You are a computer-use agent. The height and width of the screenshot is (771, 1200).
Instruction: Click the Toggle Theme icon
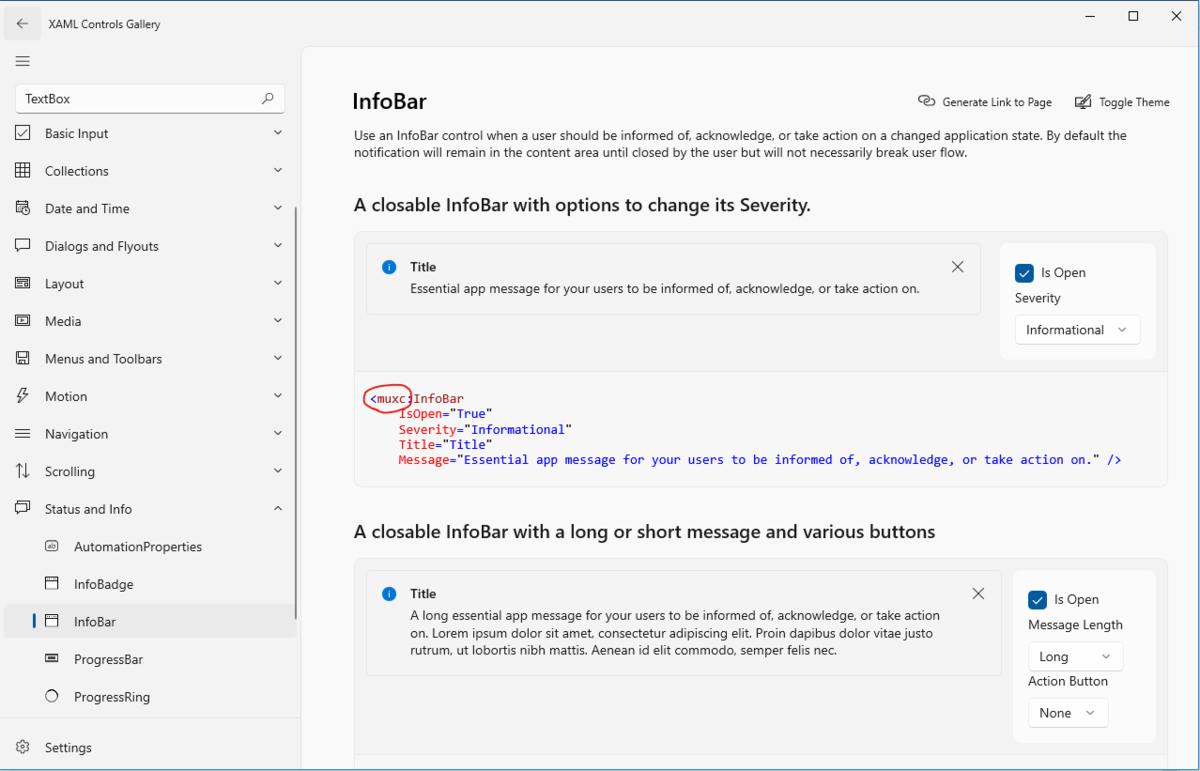pyautogui.click(x=1083, y=102)
